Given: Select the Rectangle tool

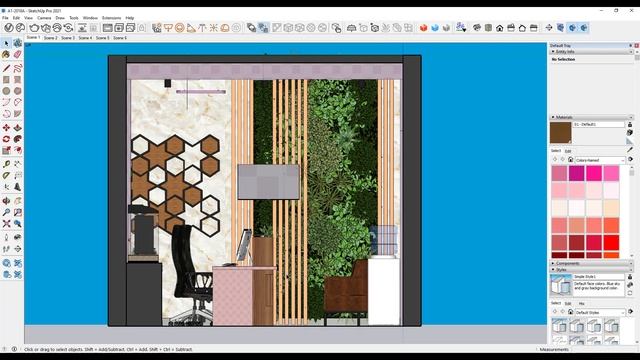Looking at the screenshot, I should click(x=6, y=80).
